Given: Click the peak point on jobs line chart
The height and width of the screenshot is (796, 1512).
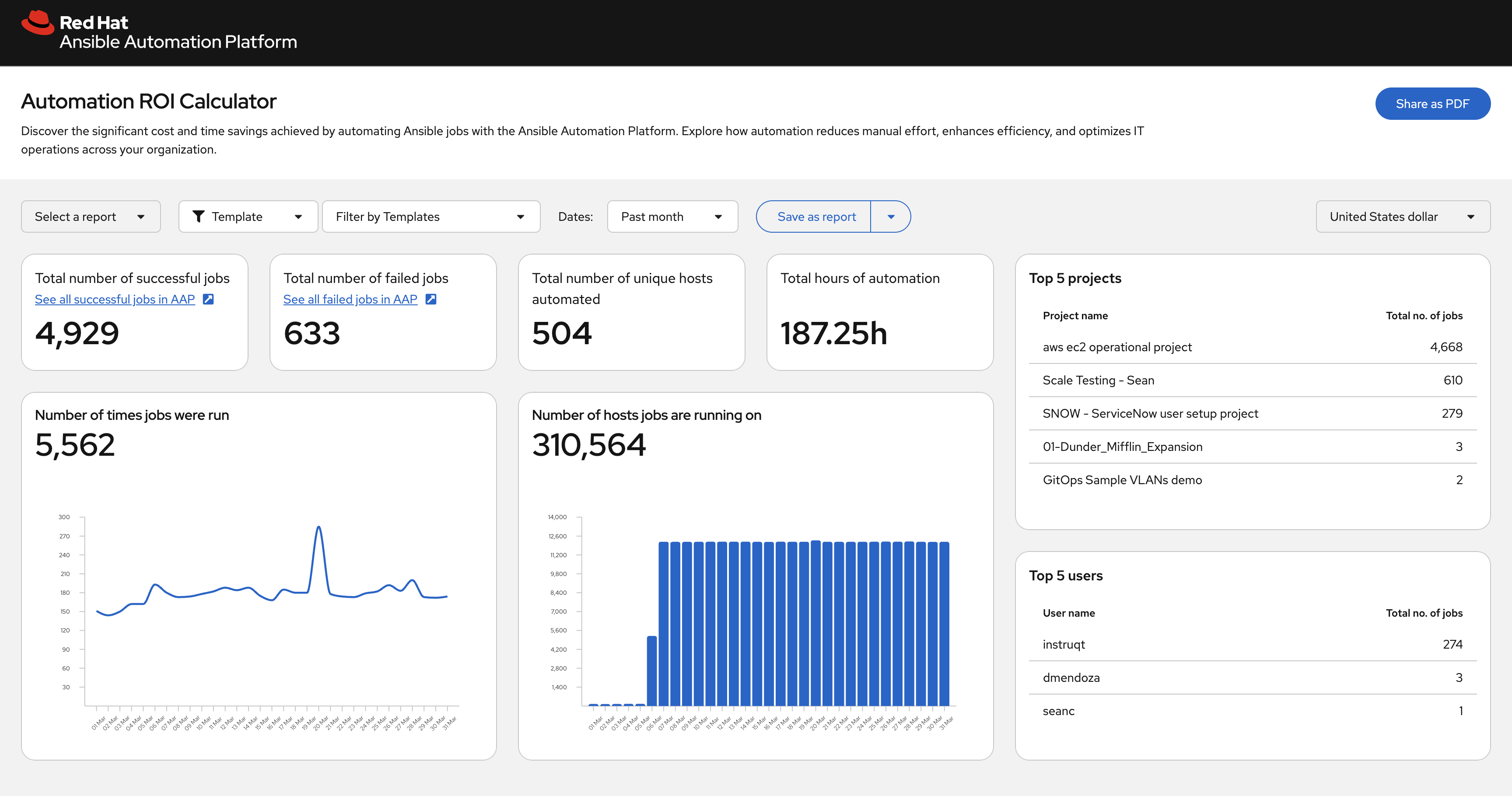Looking at the screenshot, I should click(318, 527).
